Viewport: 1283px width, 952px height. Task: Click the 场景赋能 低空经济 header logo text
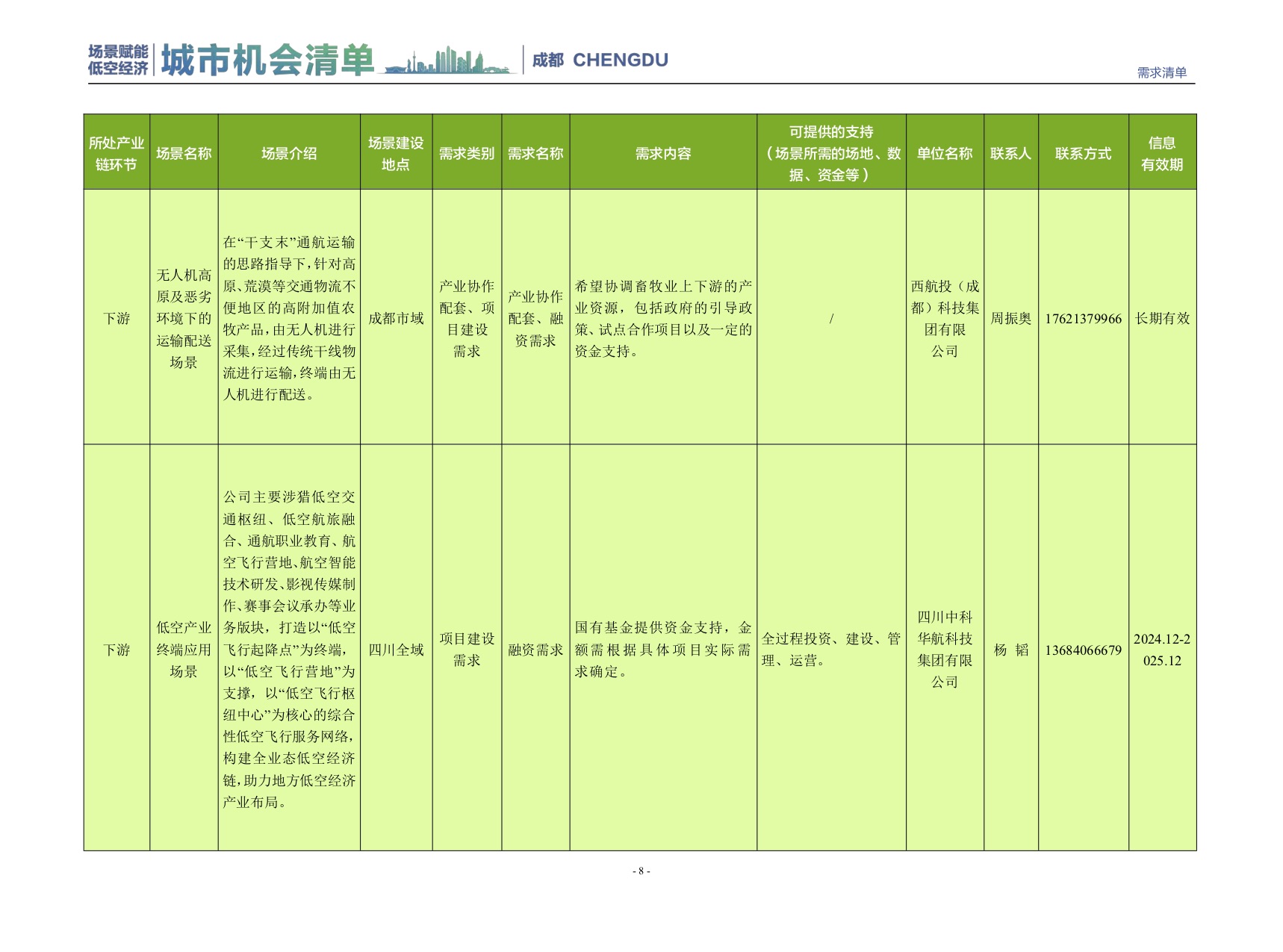118,60
